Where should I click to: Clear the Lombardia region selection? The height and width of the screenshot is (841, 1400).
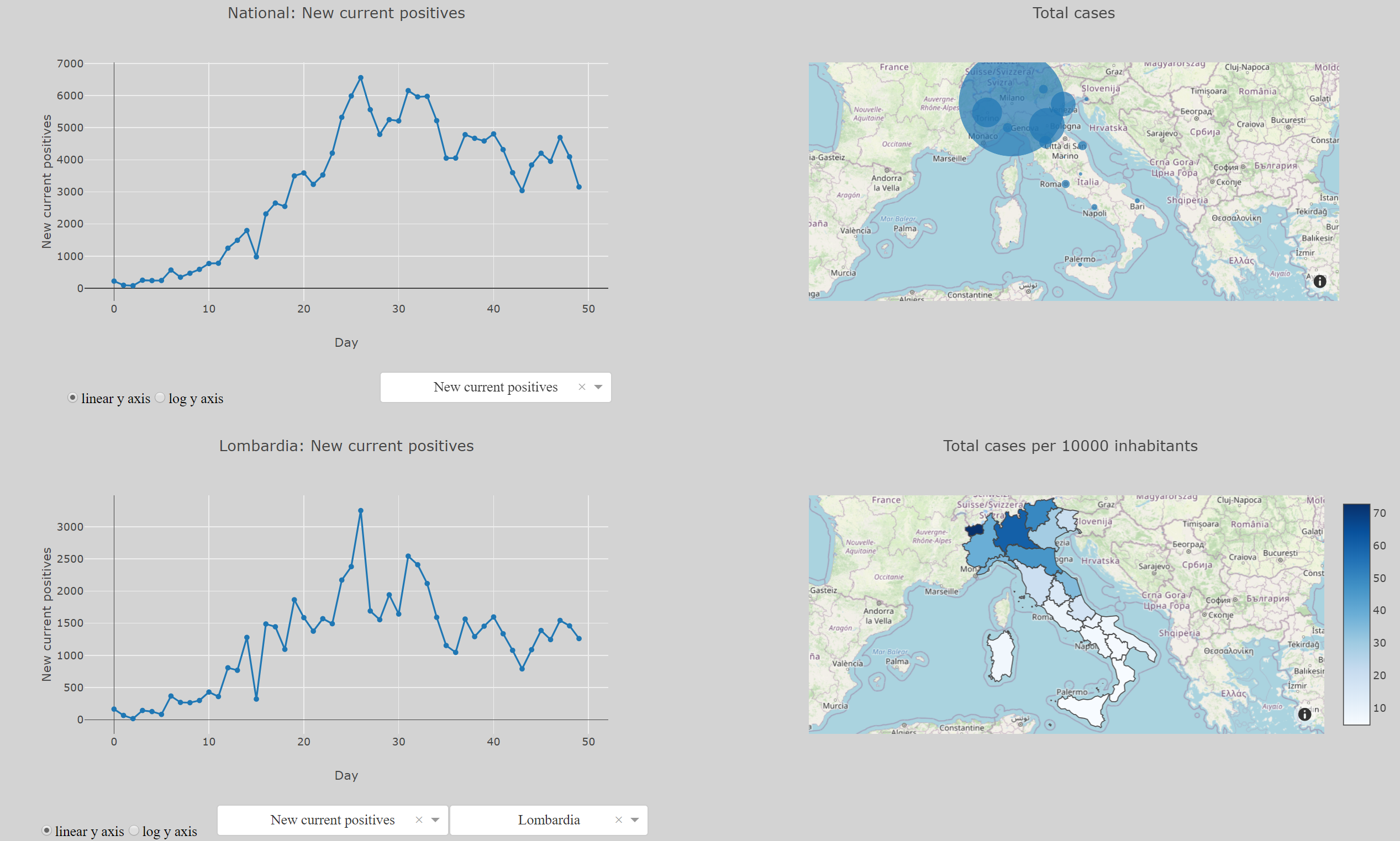coord(619,820)
